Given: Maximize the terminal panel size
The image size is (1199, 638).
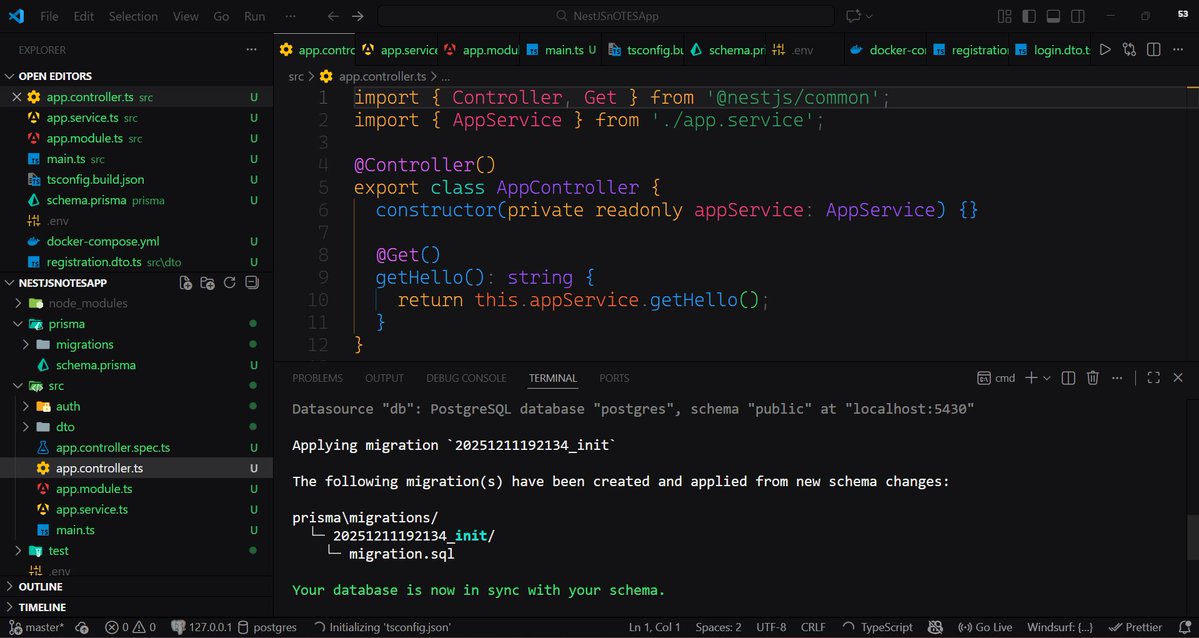Looking at the screenshot, I should tap(1154, 378).
